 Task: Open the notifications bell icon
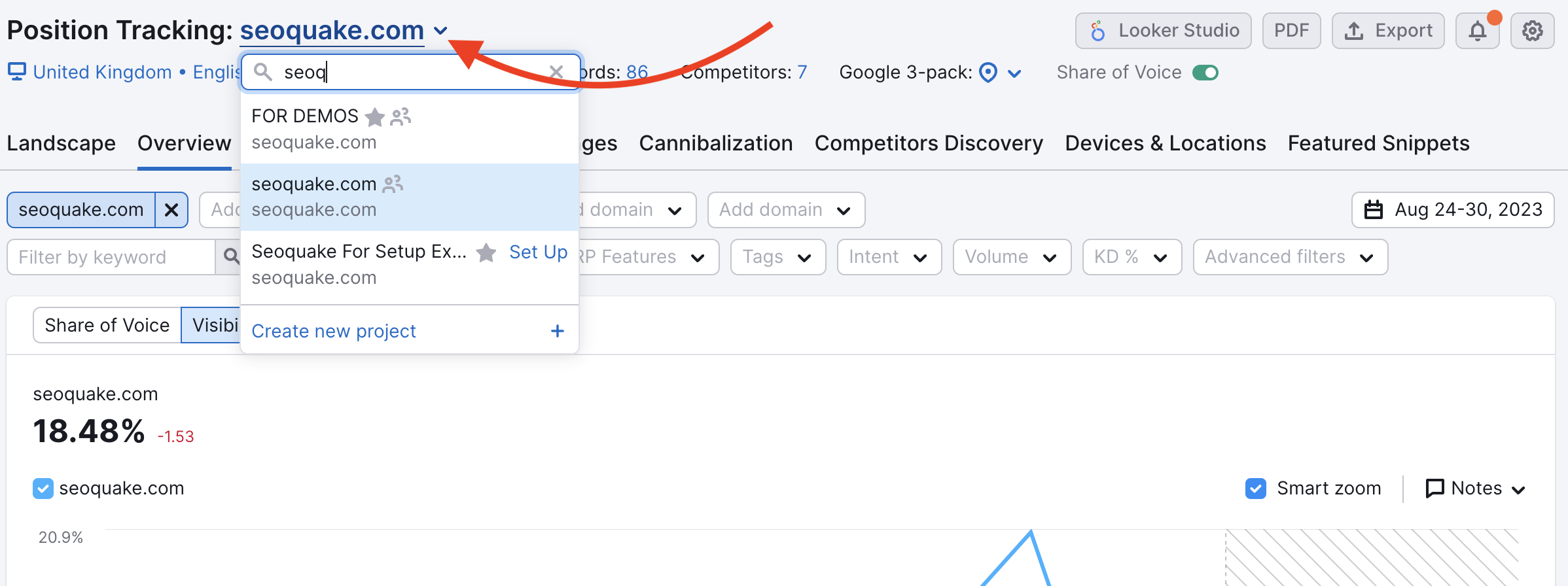click(1477, 31)
